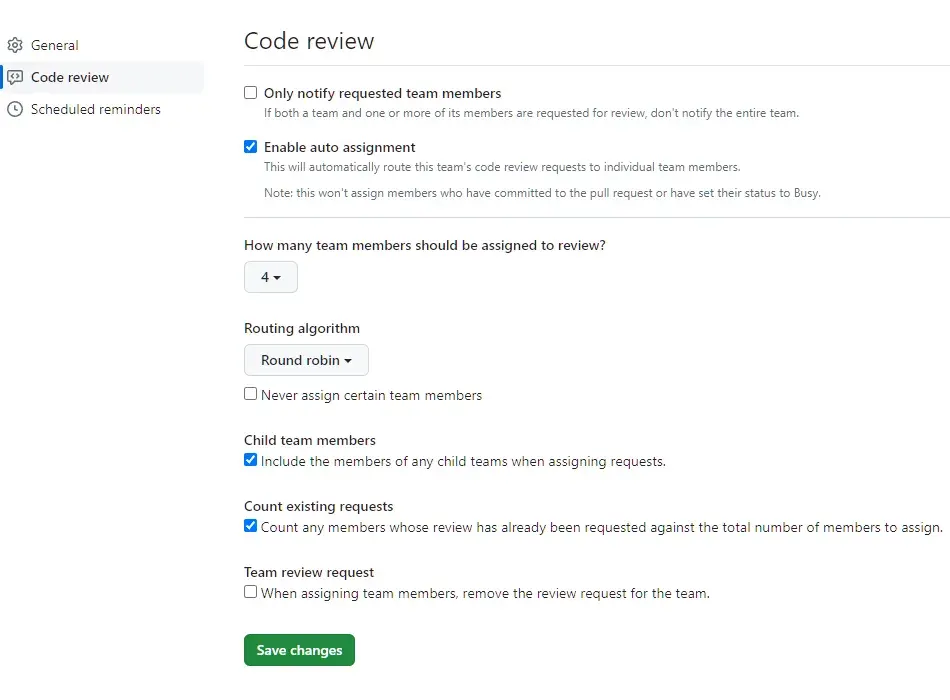950x700 pixels.
Task: Click the Only notify requested team members label
Action: [x=382, y=93]
